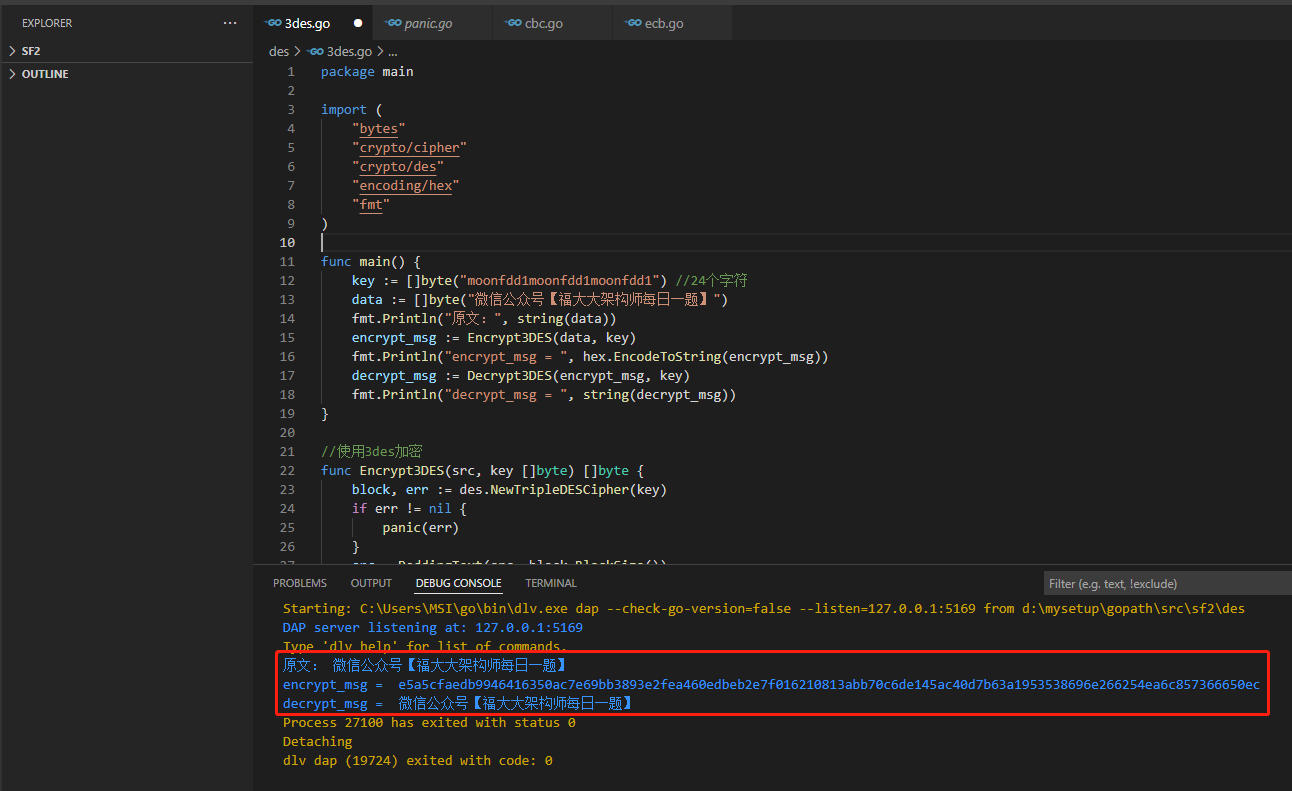Click 'Process 27100 has exited' console line
This screenshot has height=791, width=1292.
(429, 723)
